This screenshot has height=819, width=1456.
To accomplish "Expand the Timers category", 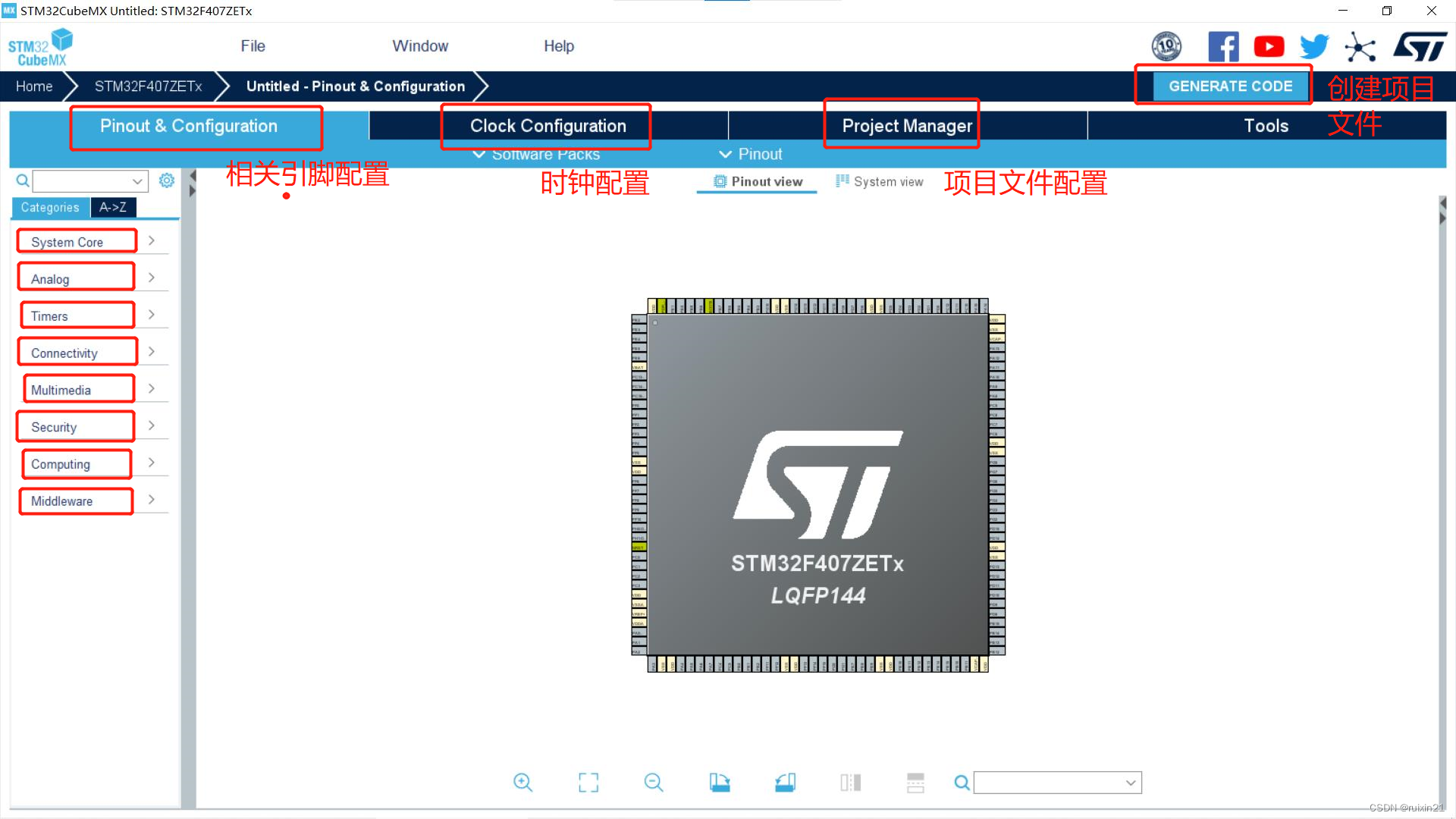I will pos(152,315).
